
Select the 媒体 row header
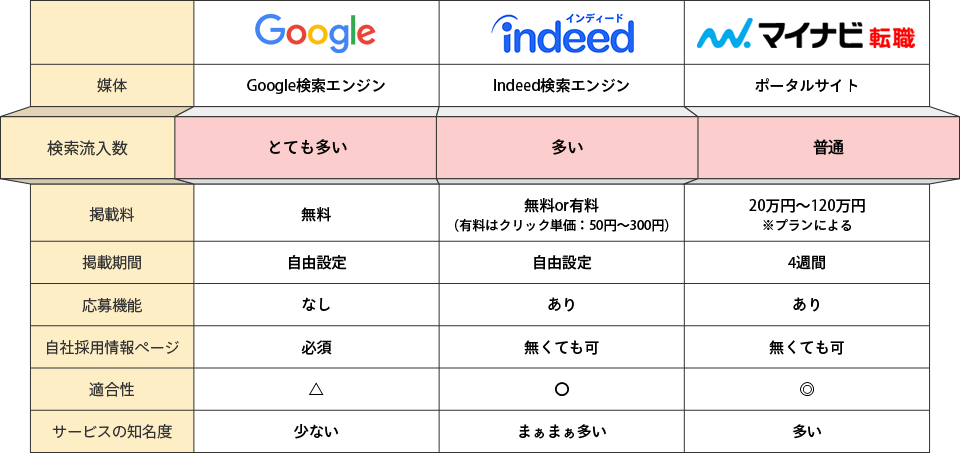tap(113, 85)
